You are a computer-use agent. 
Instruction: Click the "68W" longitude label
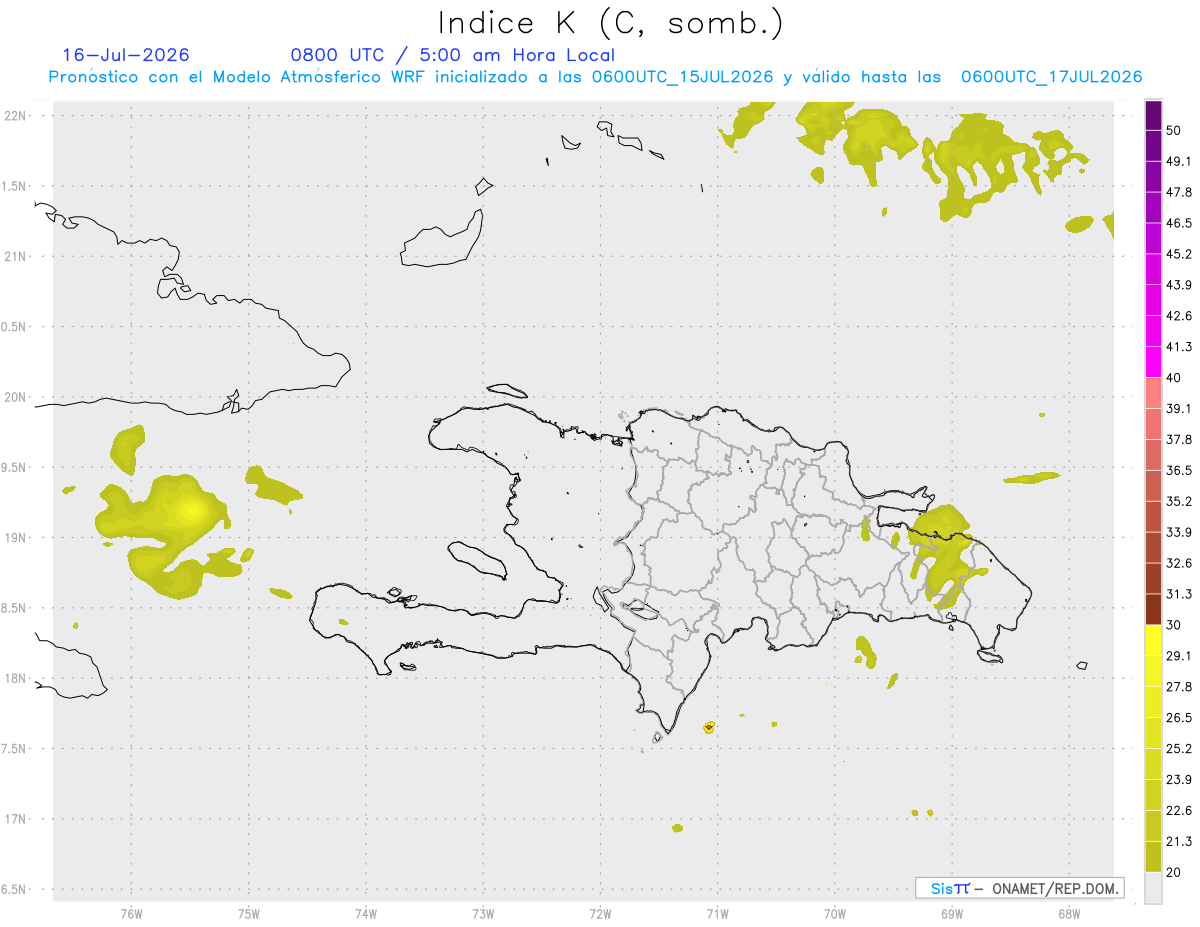point(1068,914)
